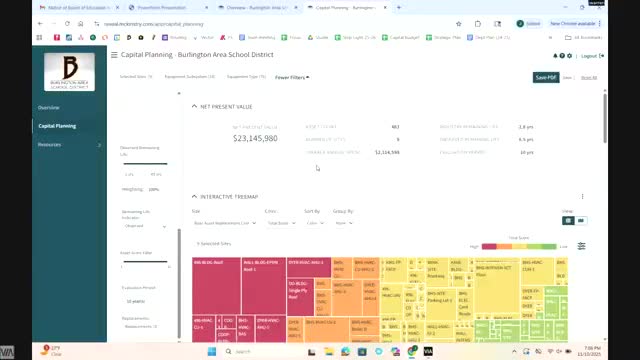
Task: Switch to the treemap grid view toggle
Action: tap(568, 221)
